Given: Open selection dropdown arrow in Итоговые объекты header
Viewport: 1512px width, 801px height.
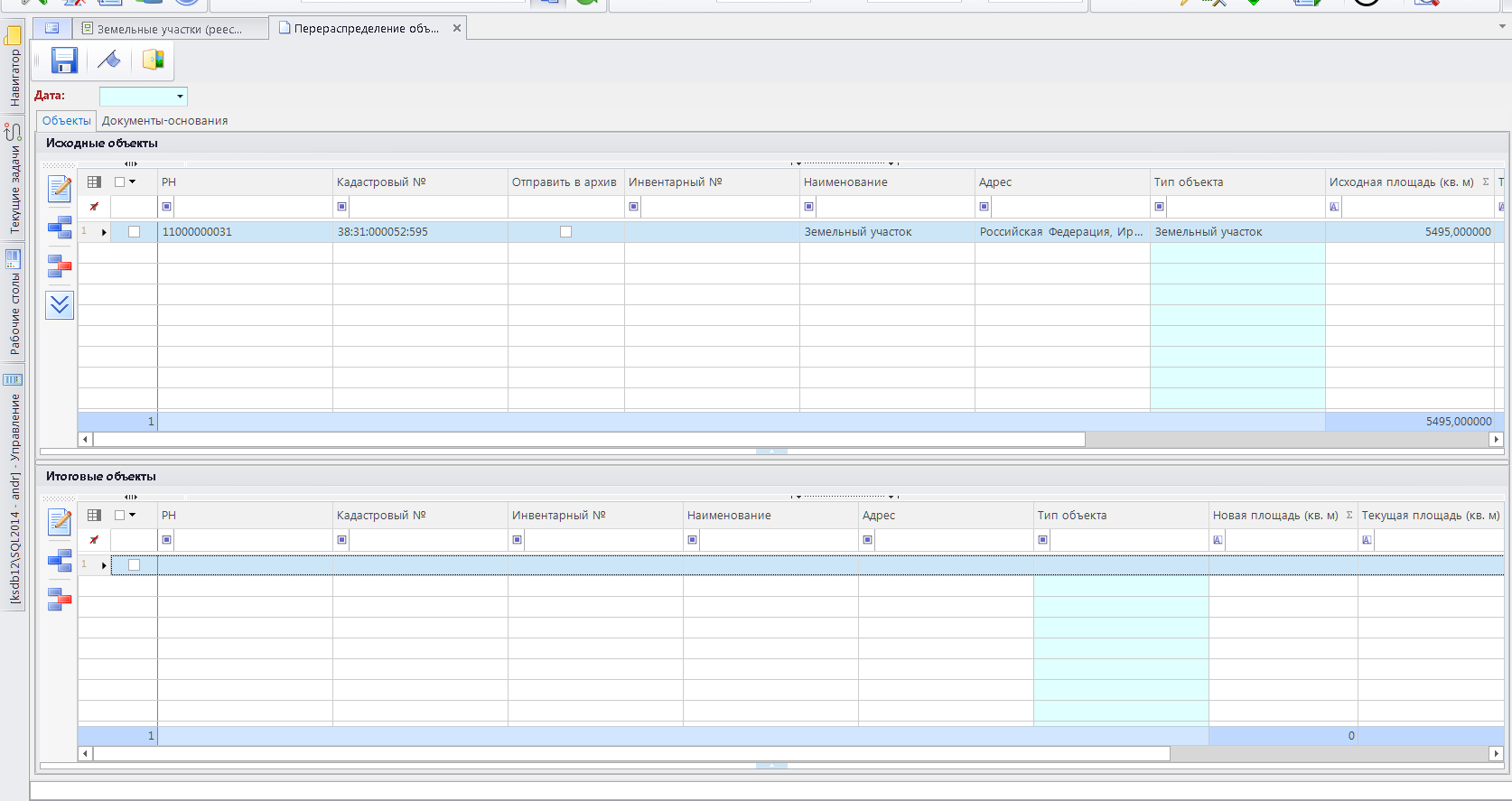Looking at the screenshot, I should point(133,515).
